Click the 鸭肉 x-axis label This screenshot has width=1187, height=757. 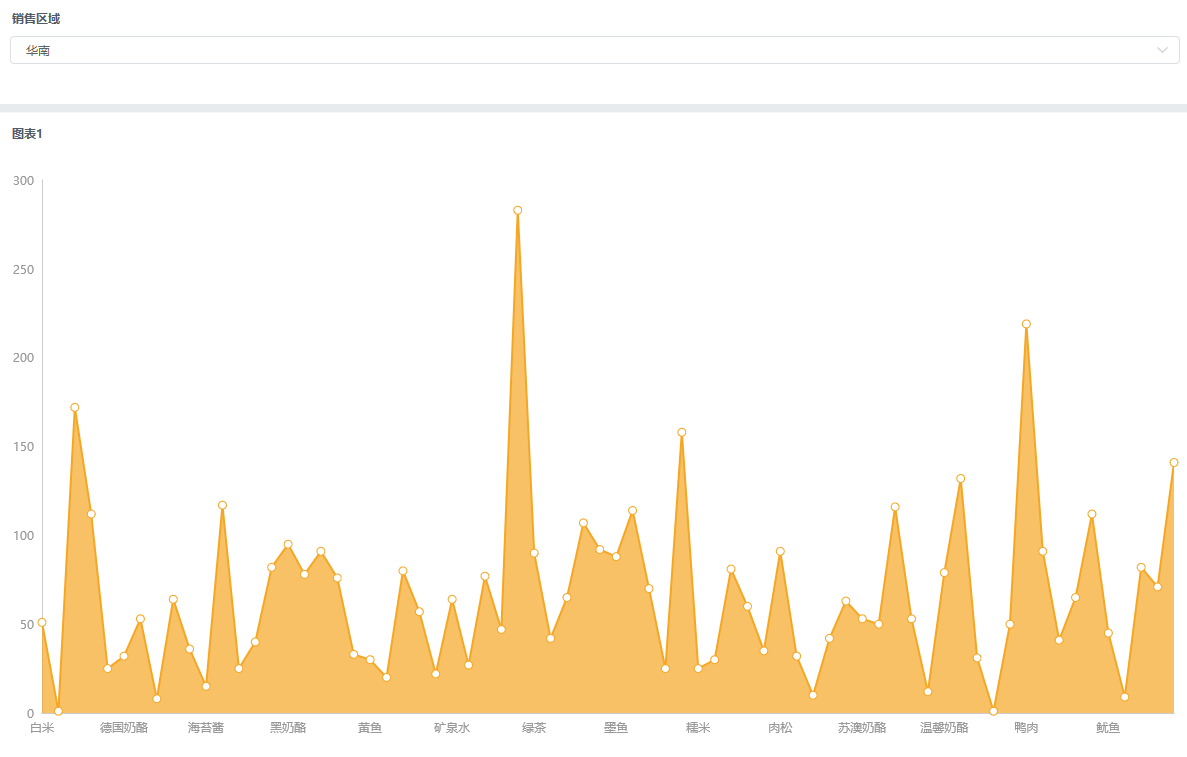tap(1027, 728)
